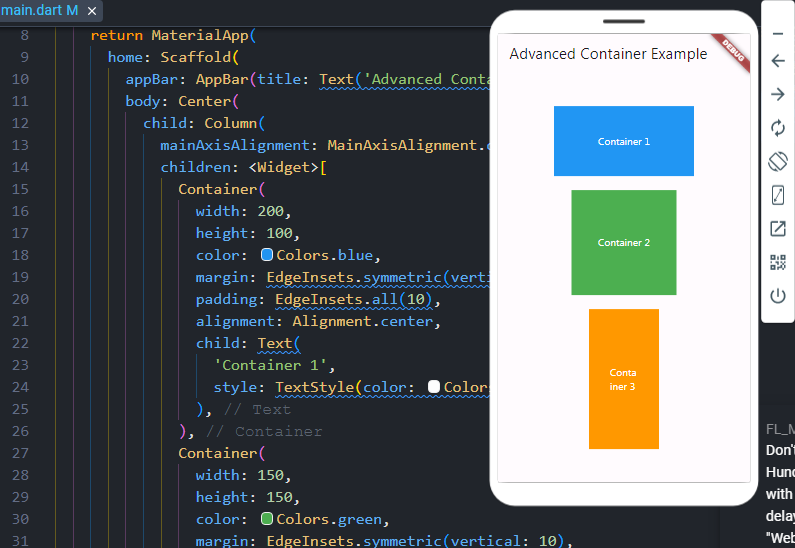The image size is (795, 548).
Task: Click 'height: 100,' on line 17
Action: pyautogui.click(x=248, y=233)
